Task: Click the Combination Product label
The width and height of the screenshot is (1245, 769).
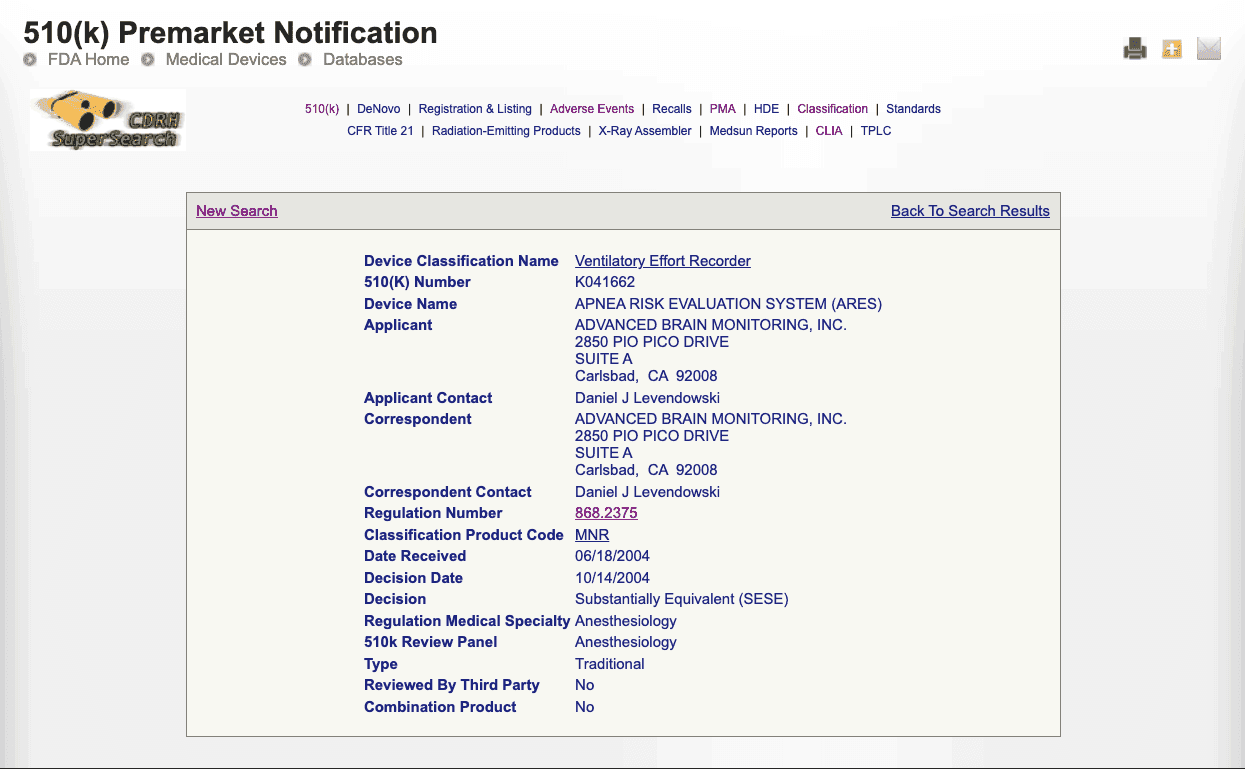Action: click(x=440, y=707)
